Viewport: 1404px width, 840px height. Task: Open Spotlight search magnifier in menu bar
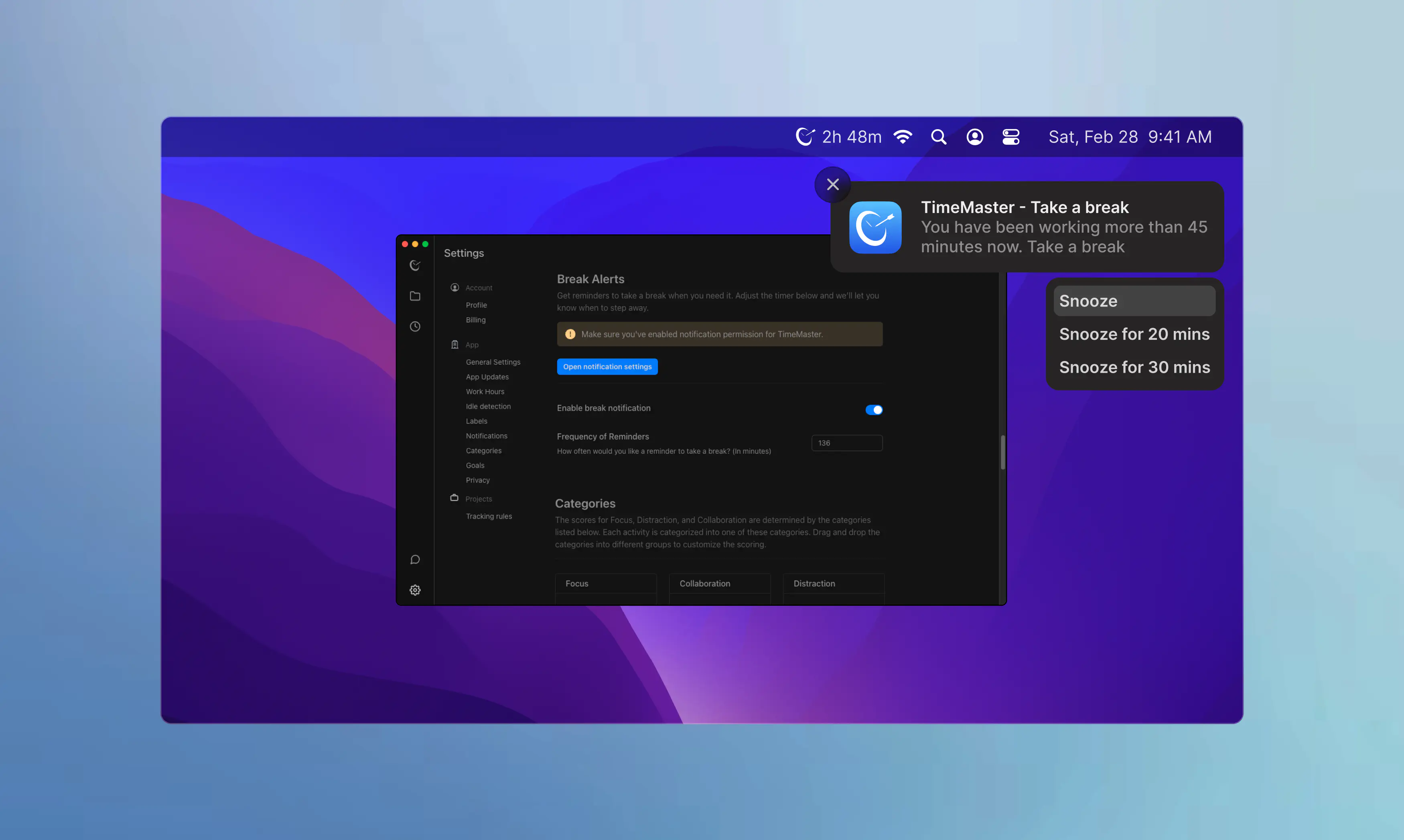[939, 137]
